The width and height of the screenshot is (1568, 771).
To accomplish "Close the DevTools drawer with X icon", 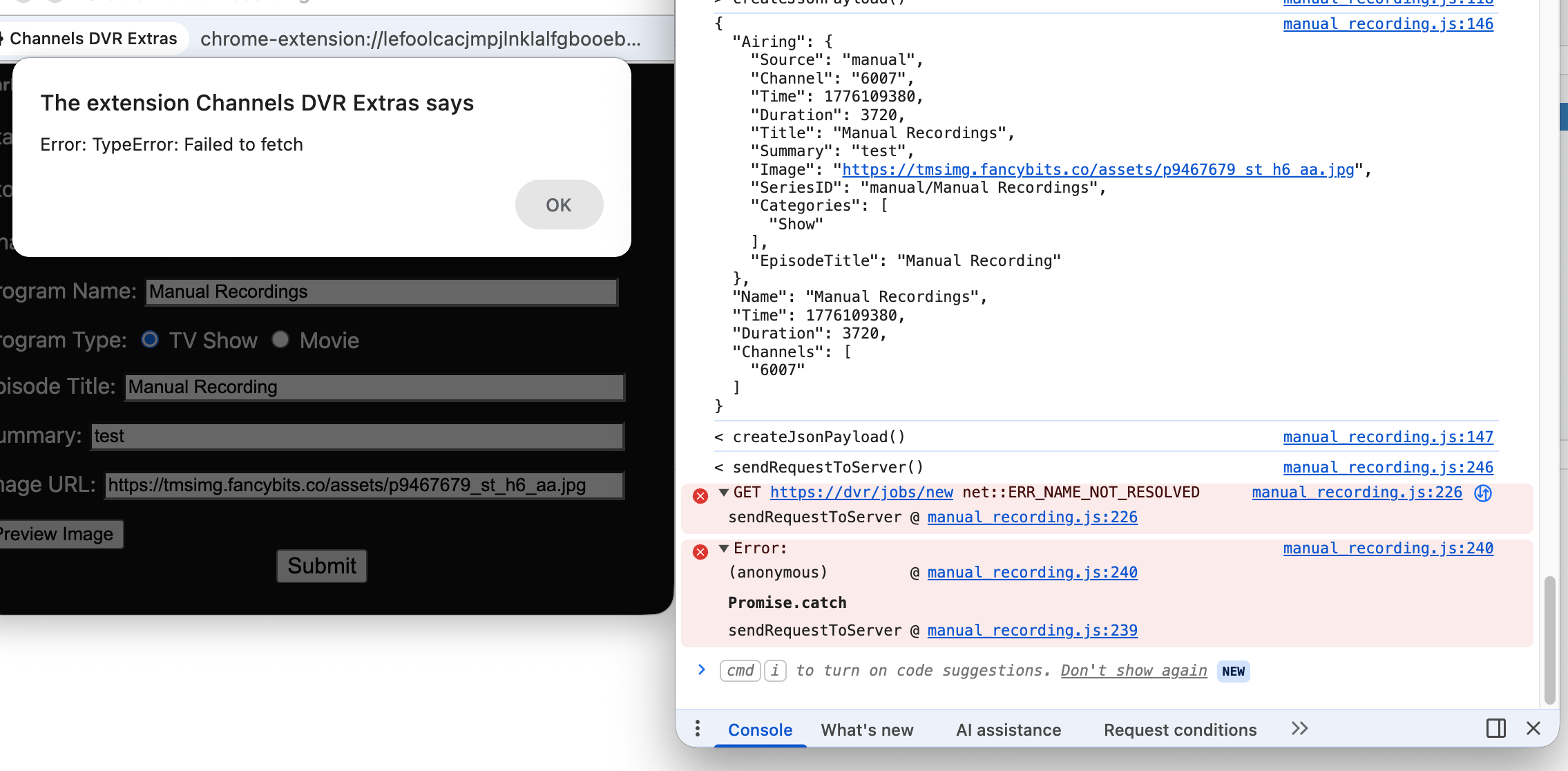I will (1533, 728).
